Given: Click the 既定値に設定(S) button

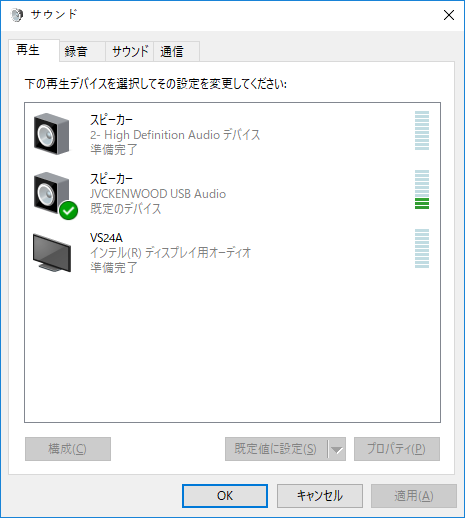Looking at the screenshot, I should tap(276, 449).
